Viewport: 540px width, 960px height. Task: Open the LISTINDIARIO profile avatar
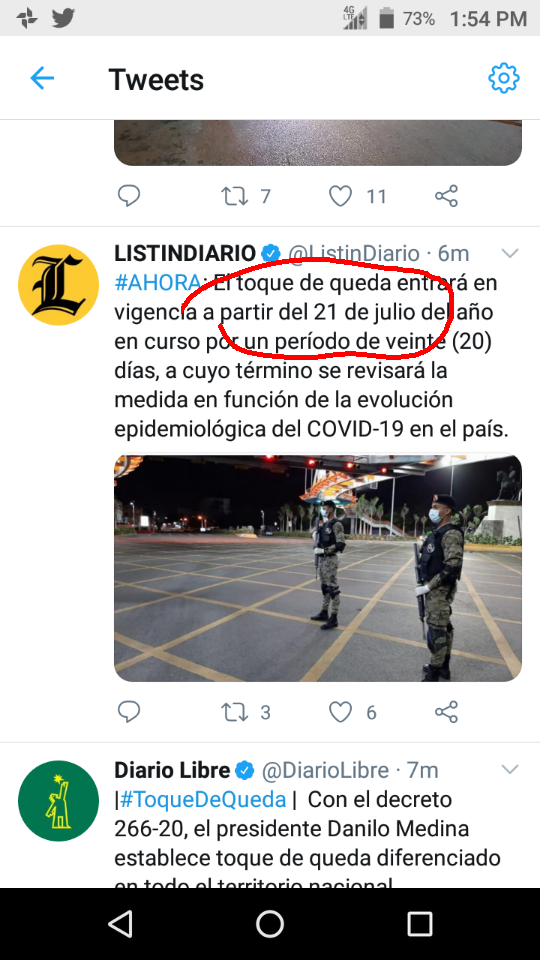pos(58,285)
